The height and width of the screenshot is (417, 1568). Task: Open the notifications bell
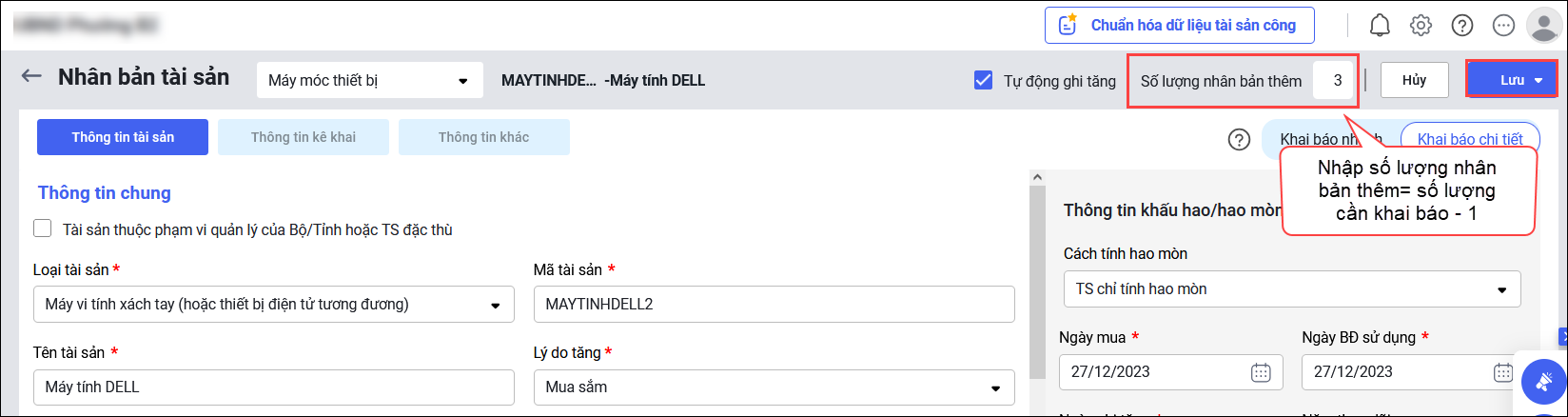(1380, 26)
